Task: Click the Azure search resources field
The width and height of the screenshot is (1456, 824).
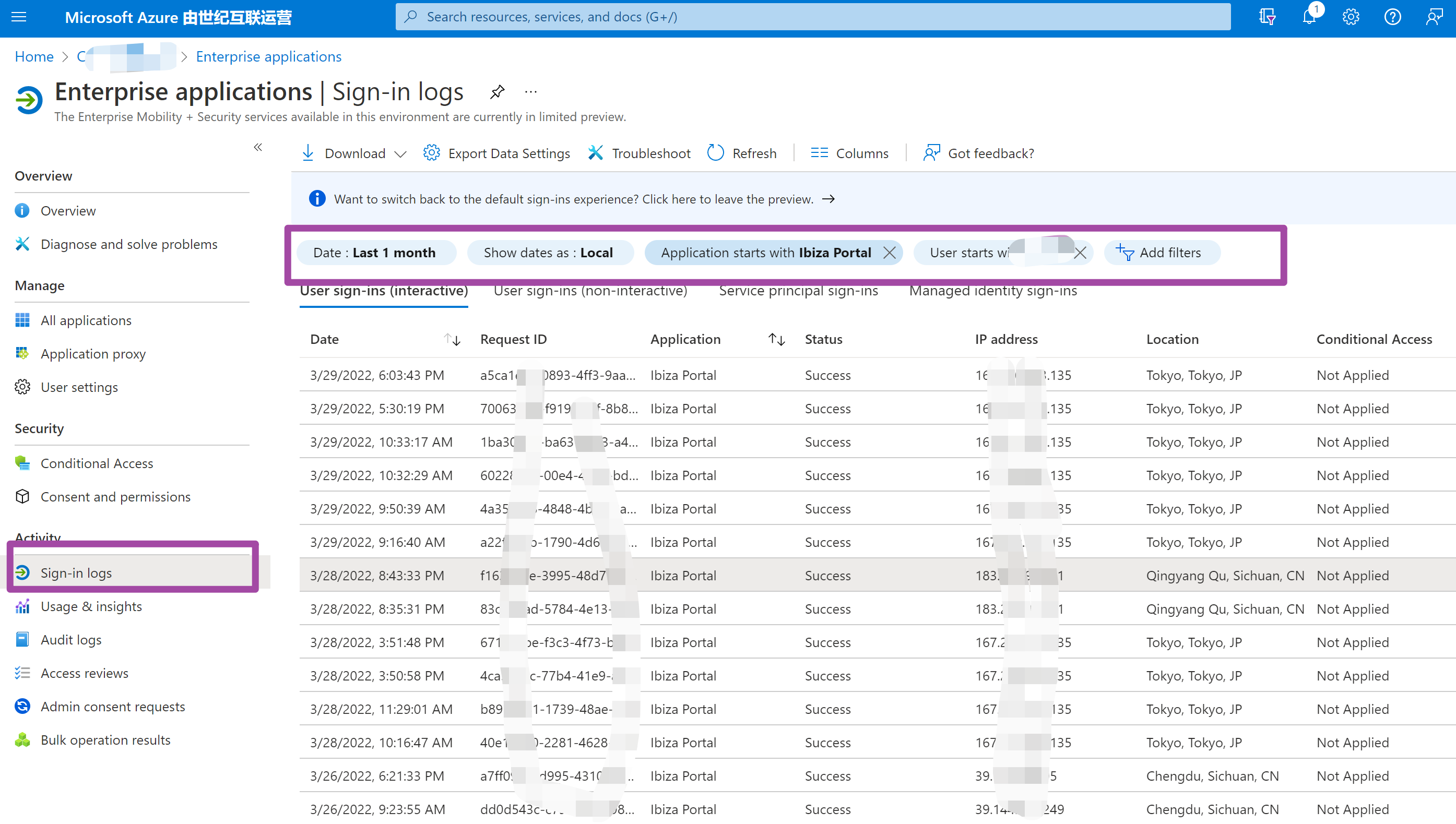Action: [813, 17]
